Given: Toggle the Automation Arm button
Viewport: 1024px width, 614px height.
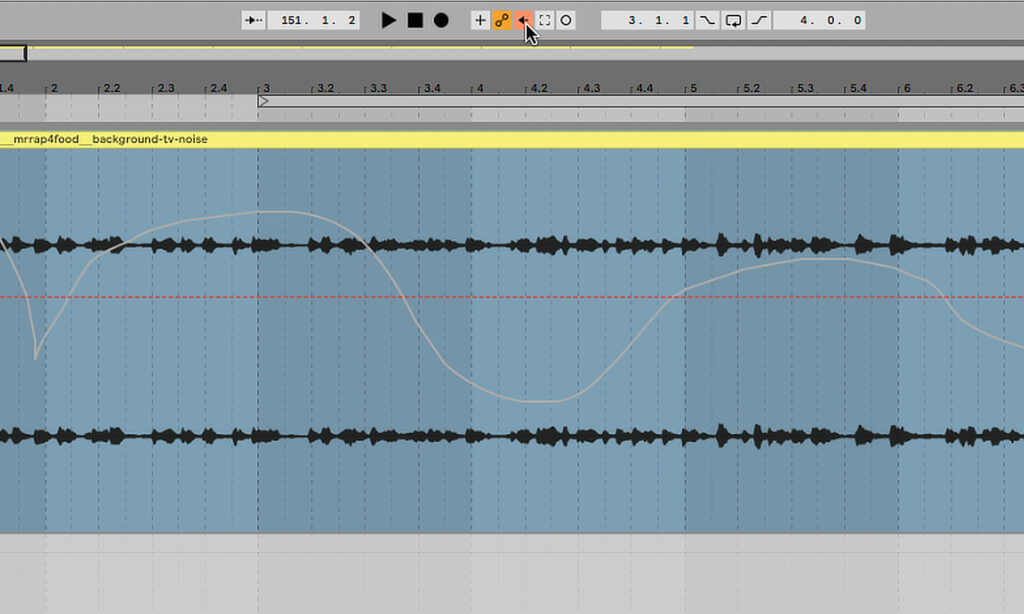Looking at the screenshot, I should tap(502, 20).
